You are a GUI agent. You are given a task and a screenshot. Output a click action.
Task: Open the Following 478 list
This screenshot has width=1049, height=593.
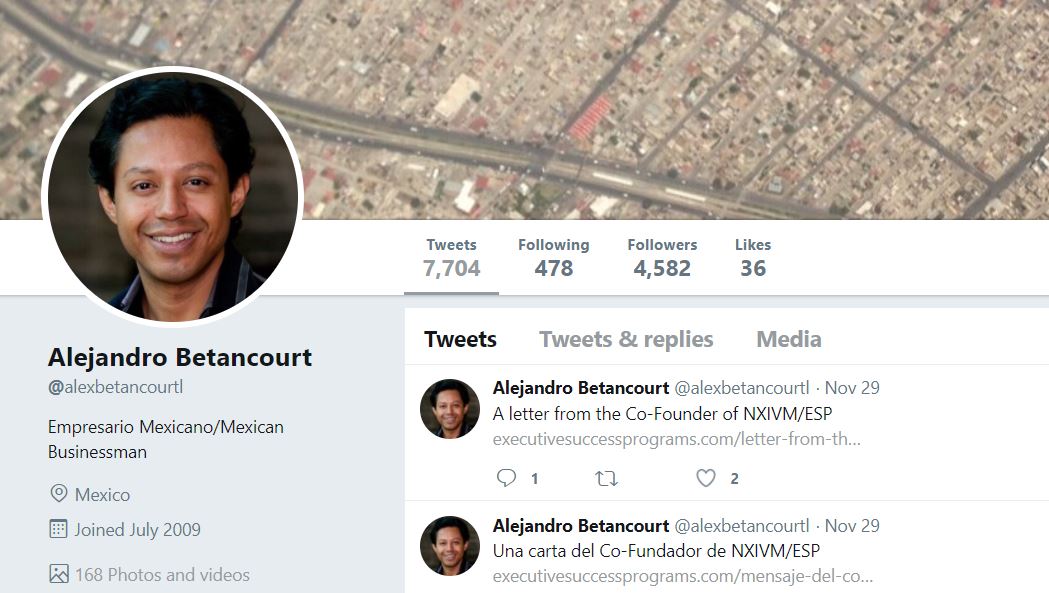point(554,258)
